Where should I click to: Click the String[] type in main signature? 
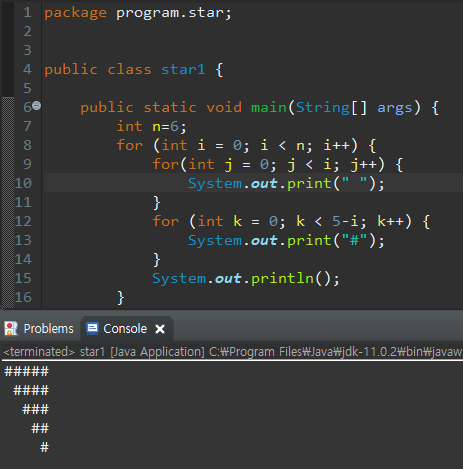(331, 108)
